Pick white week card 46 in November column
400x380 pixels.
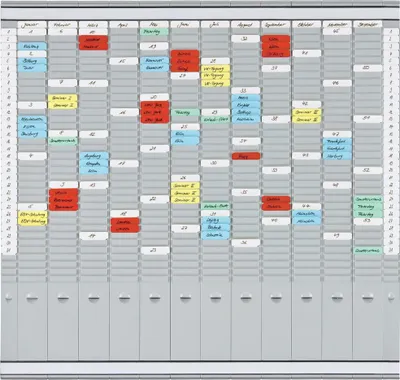click(337, 83)
